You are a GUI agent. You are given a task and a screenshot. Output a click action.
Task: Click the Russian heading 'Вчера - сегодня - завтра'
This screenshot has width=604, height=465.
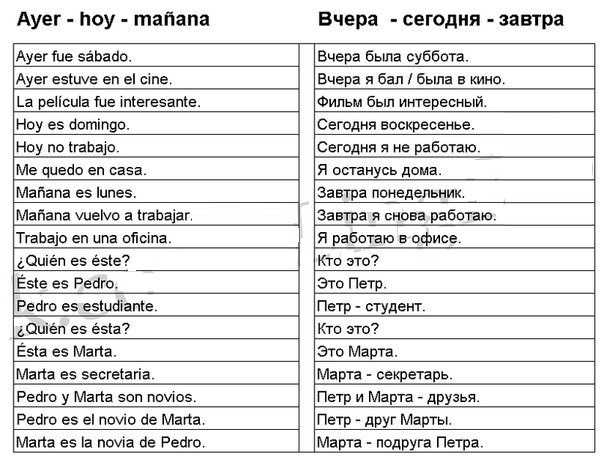tap(441, 19)
